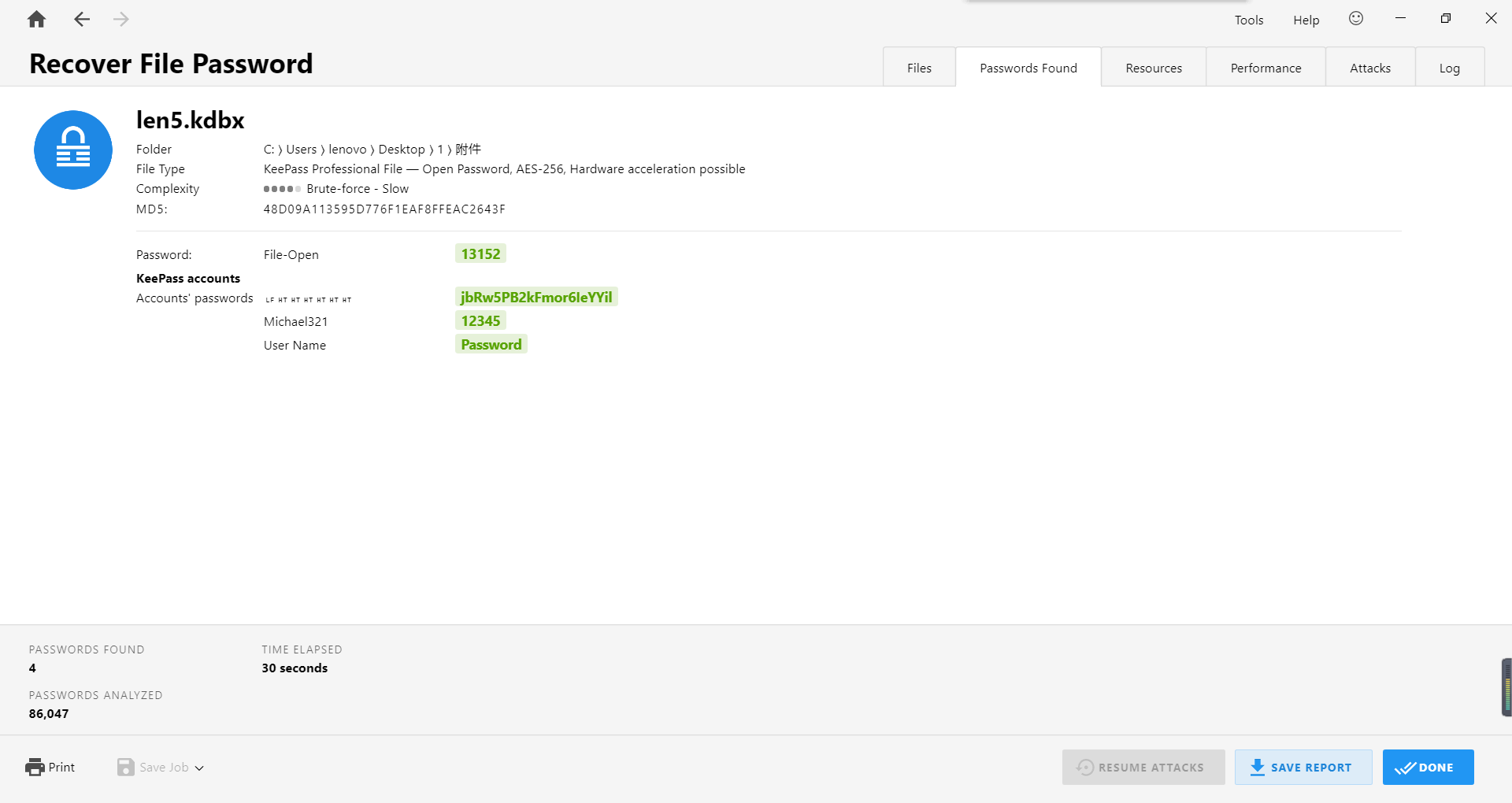Screen dimensions: 1512x803
Task: Open the Log tab
Action: coord(1449,68)
